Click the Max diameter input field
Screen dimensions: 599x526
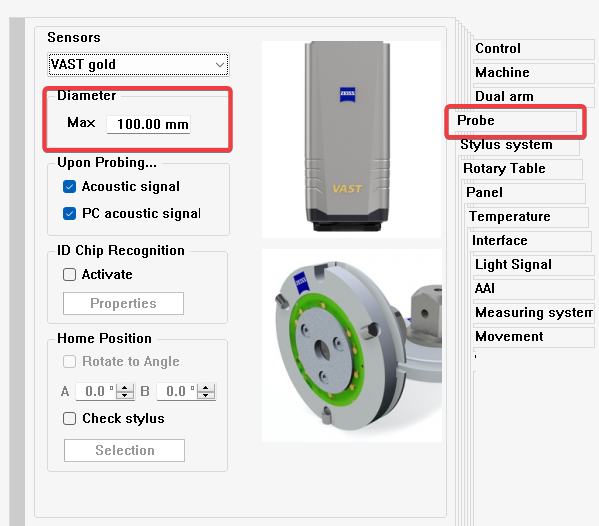coord(148,124)
